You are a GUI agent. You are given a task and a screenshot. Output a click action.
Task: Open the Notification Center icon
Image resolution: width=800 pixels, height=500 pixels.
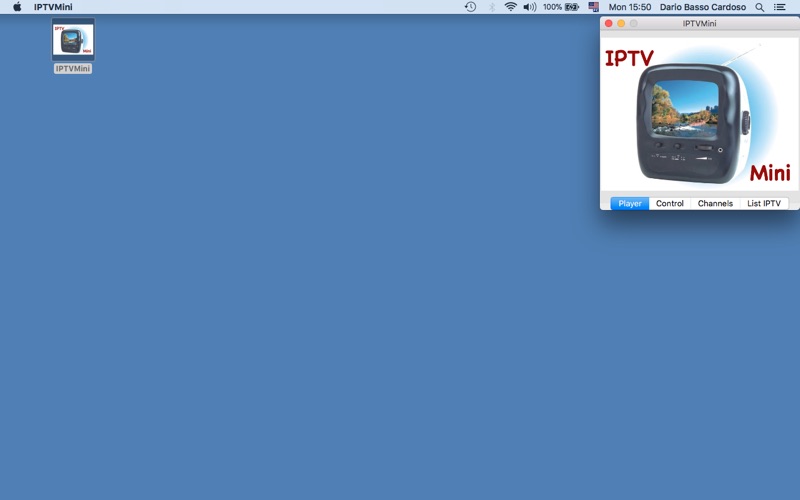coord(780,7)
